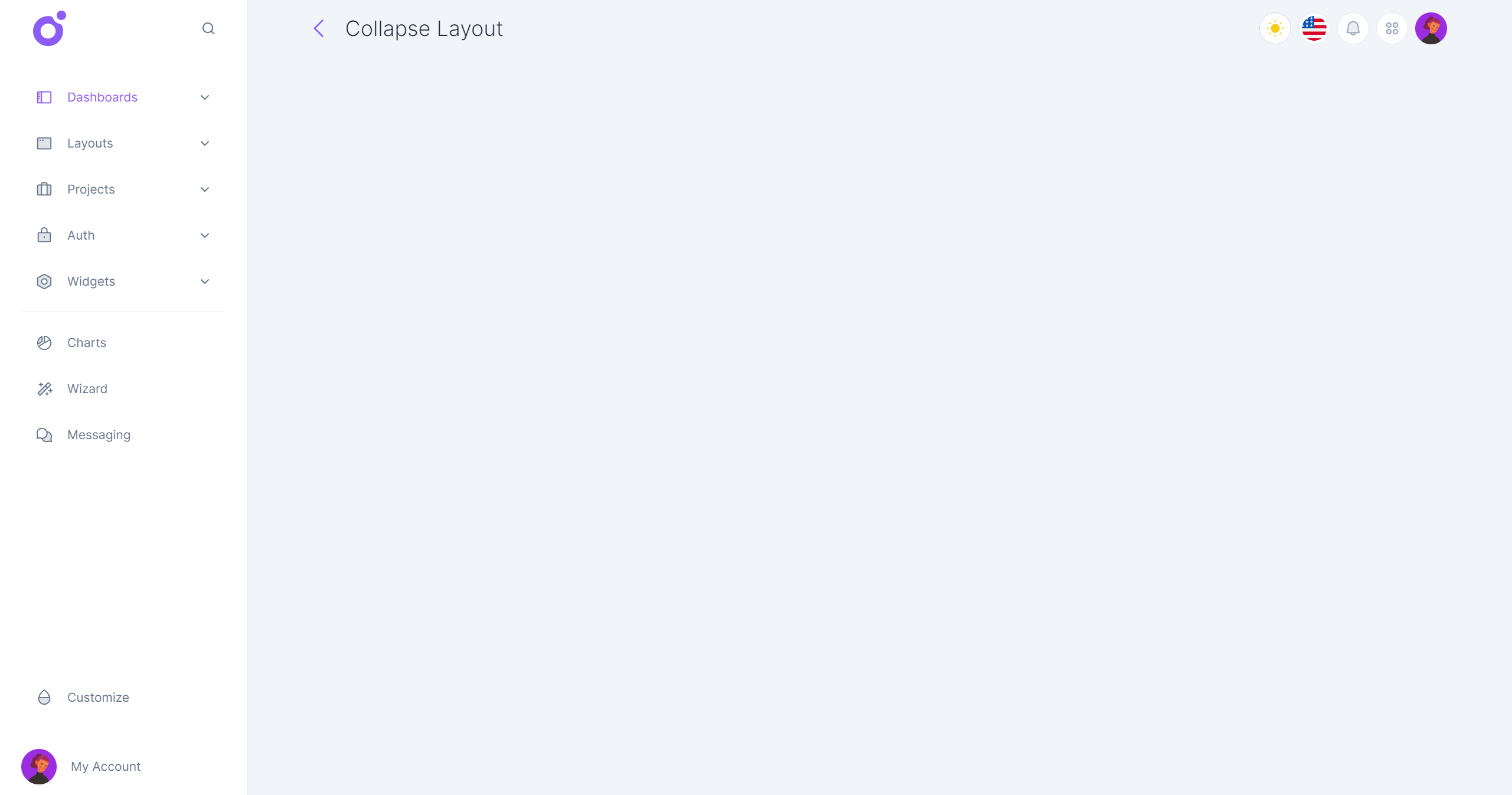Open the profile avatar in top bar
Image resolution: width=1512 pixels, height=795 pixels.
pos(1431,28)
